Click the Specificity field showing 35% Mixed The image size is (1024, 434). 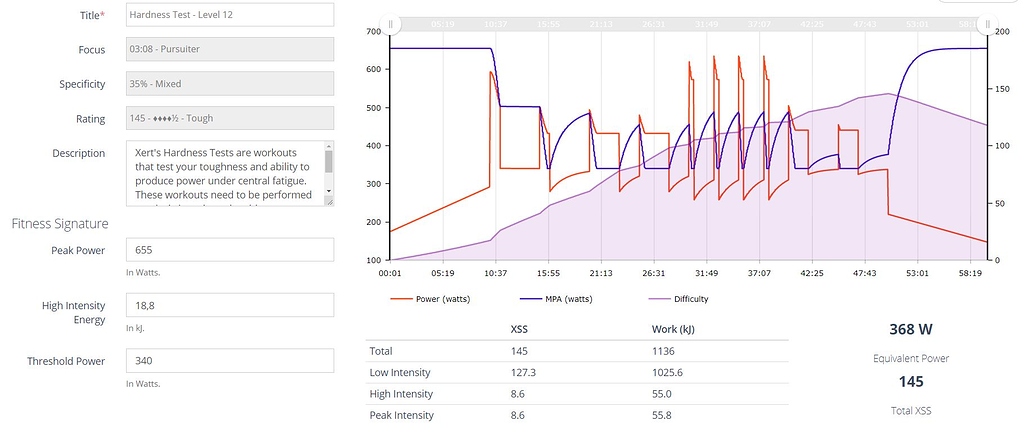(x=230, y=84)
